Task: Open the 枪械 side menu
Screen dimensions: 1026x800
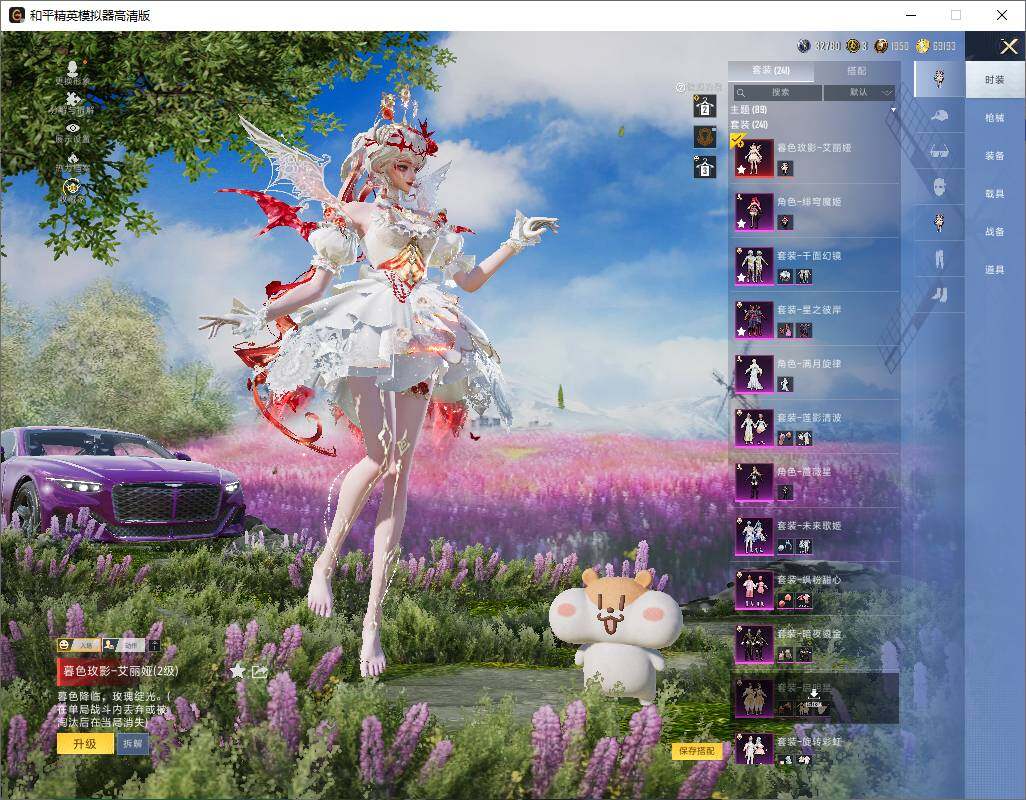Action: click(x=995, y=118)
